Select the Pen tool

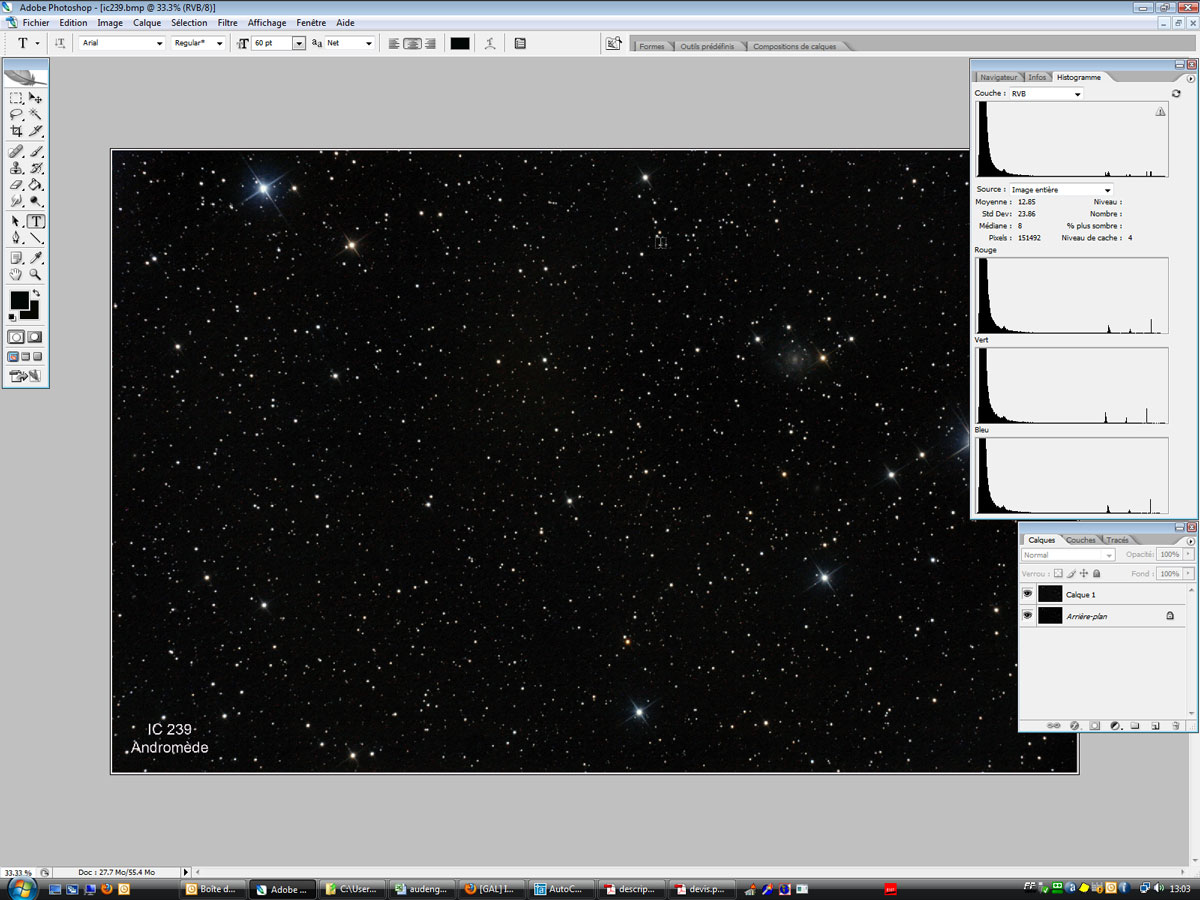click(16, 238)
